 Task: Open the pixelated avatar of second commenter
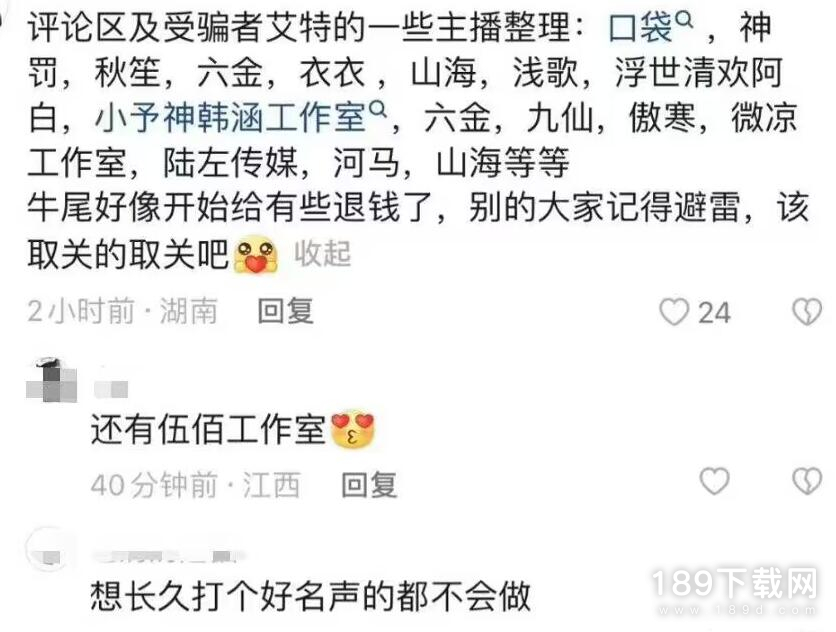51,380
